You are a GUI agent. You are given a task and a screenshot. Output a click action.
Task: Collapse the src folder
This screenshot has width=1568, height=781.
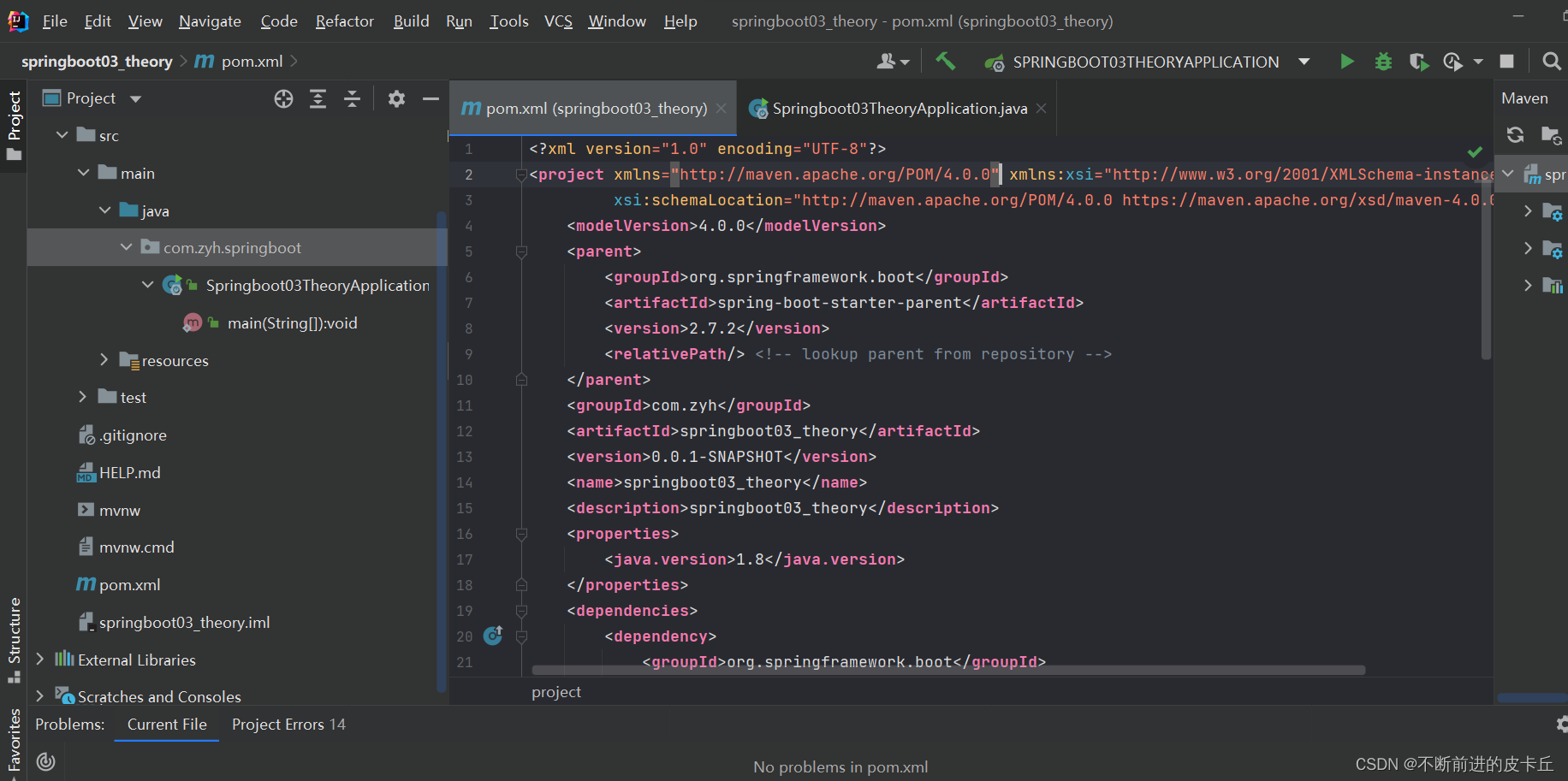pyautogui.click(x=62, y=135)
